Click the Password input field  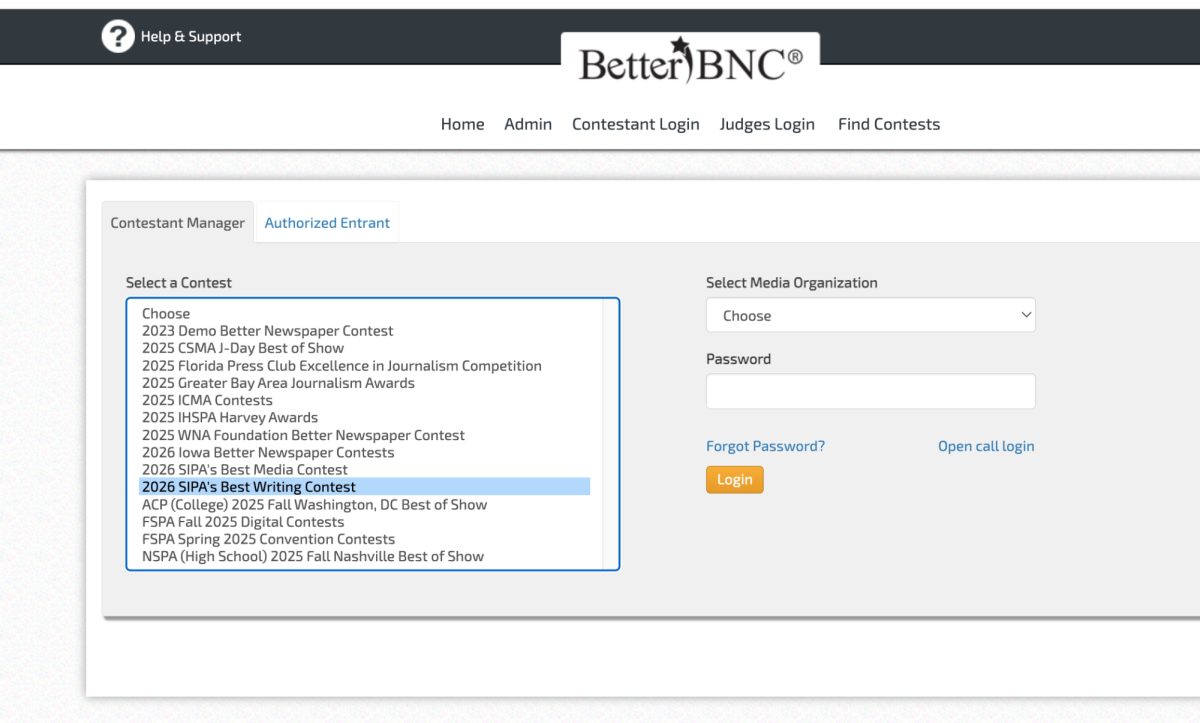(871, 392)
